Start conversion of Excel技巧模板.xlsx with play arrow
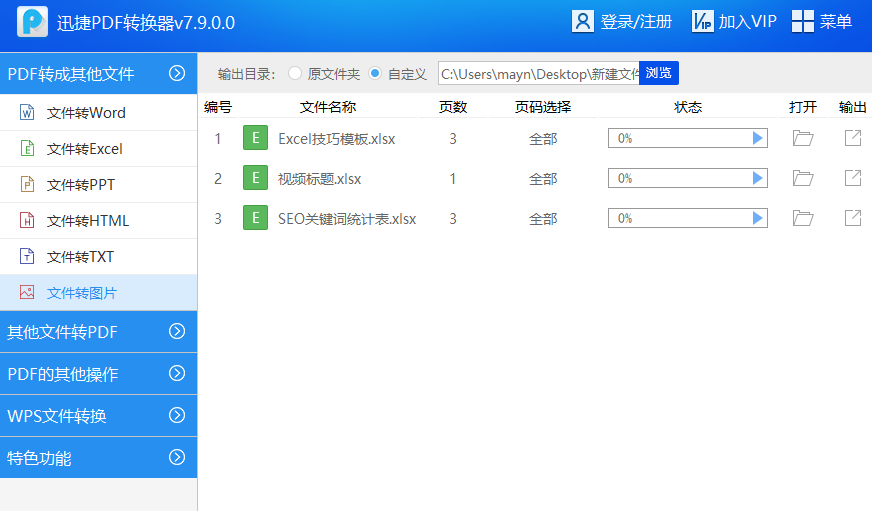Viewport: 872px width, 511px height. [x=757, y=138]
